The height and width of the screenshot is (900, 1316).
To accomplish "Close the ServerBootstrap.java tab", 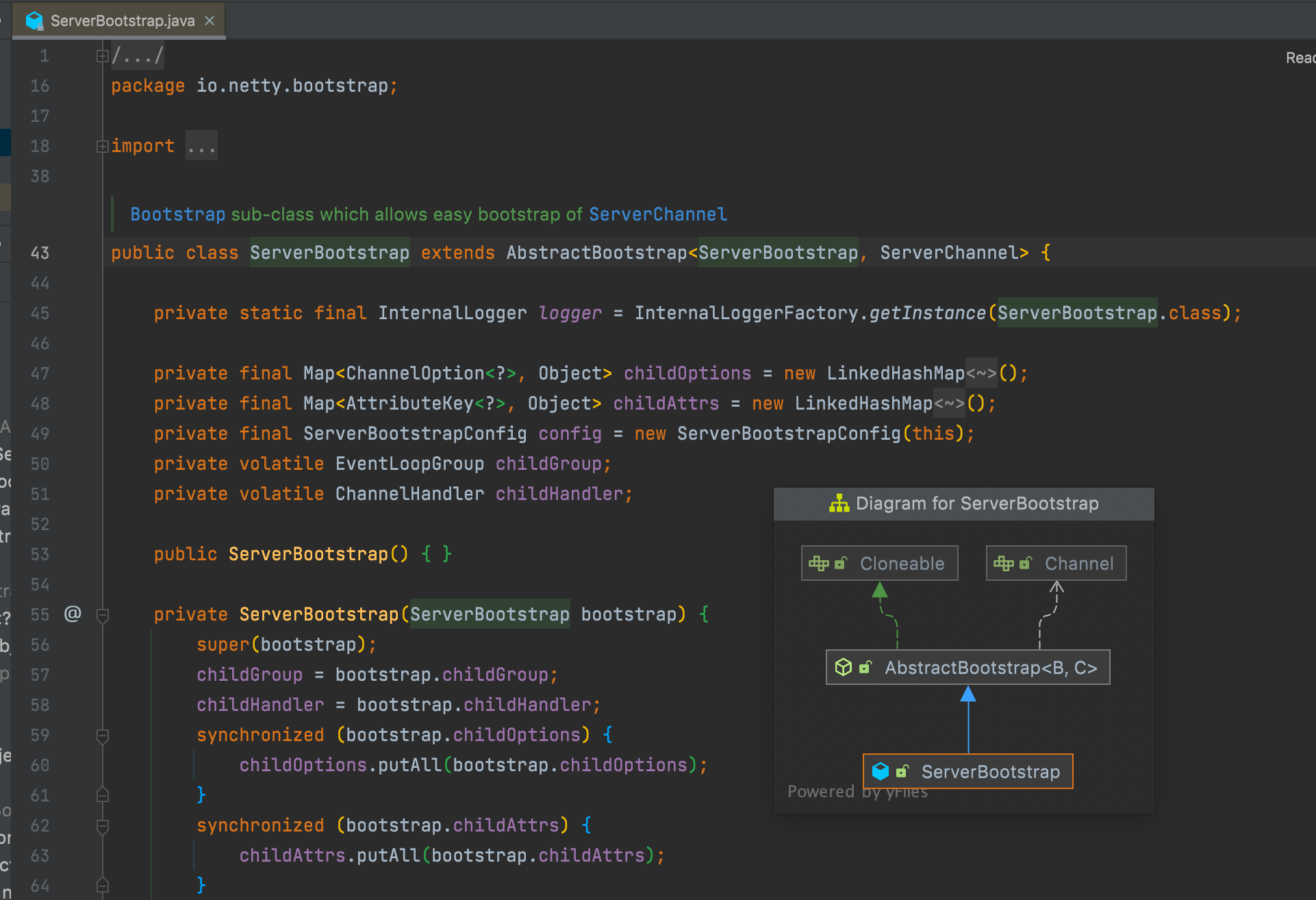I will (210, 21).
